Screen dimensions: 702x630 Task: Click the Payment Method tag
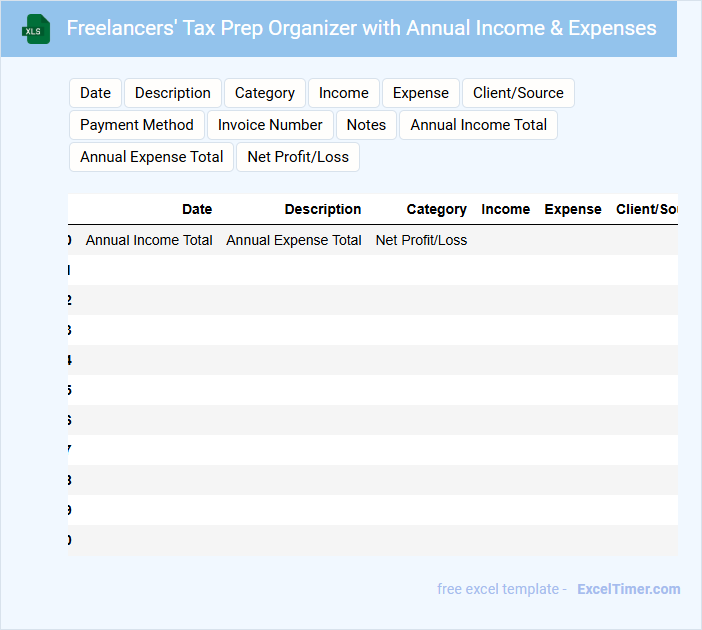[x=137, y=125]
